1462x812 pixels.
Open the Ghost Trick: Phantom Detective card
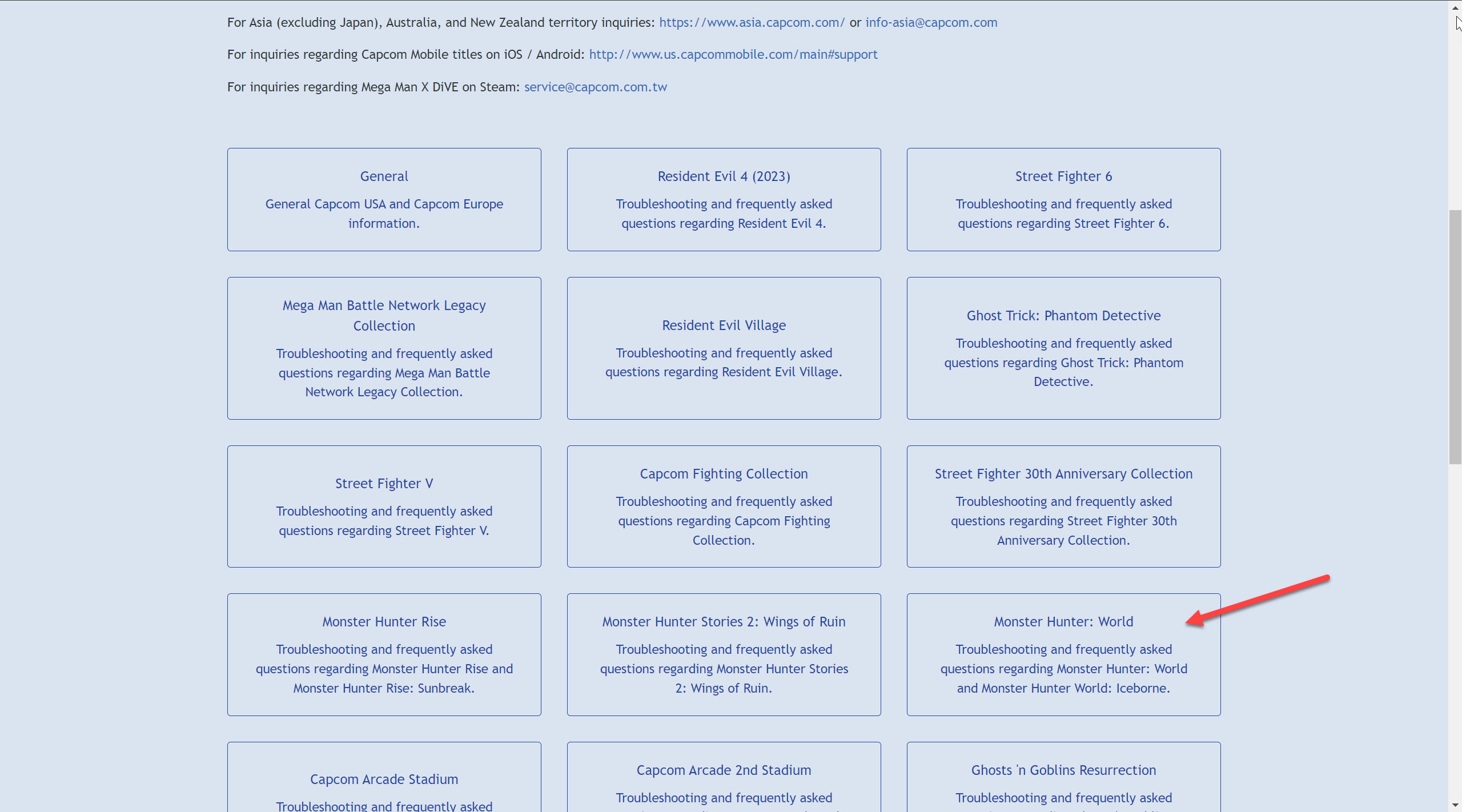pyautogui.click(x=1063, y=348)
